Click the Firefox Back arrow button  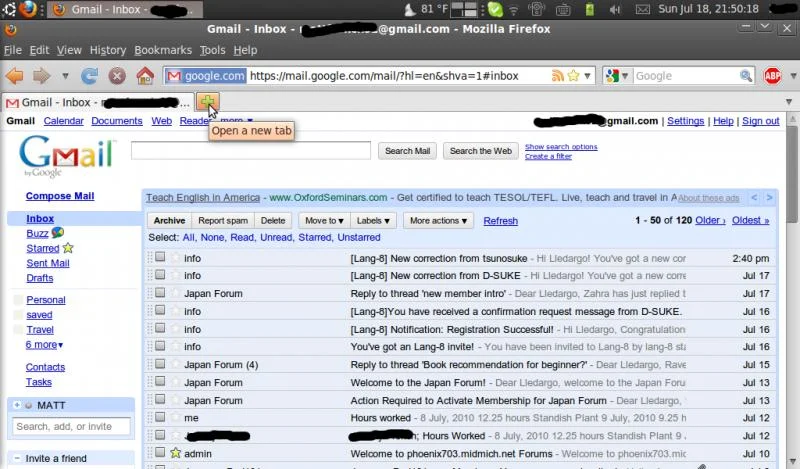click(14, 76)
